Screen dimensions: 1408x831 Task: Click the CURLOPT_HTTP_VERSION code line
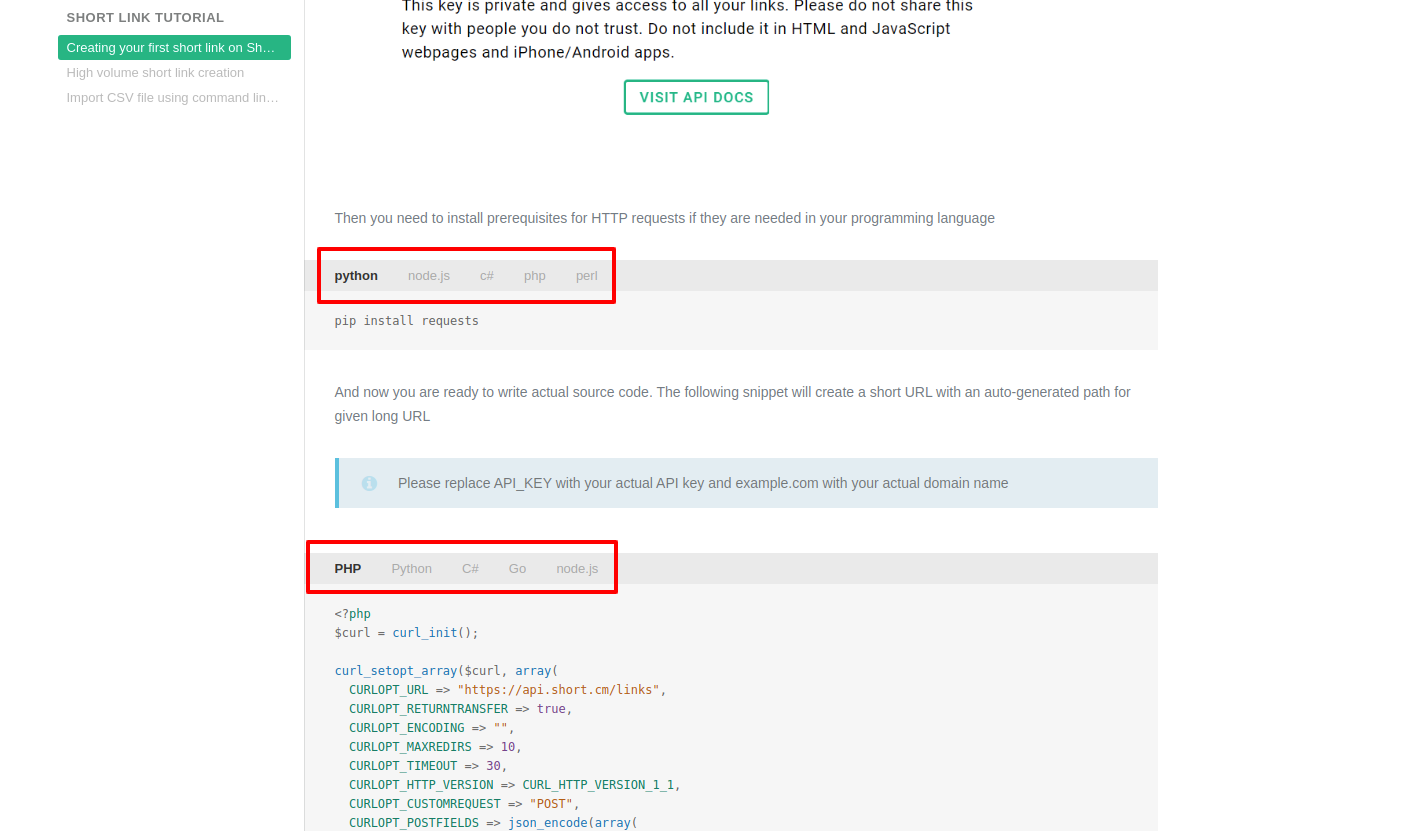click(x=515, y=785)
